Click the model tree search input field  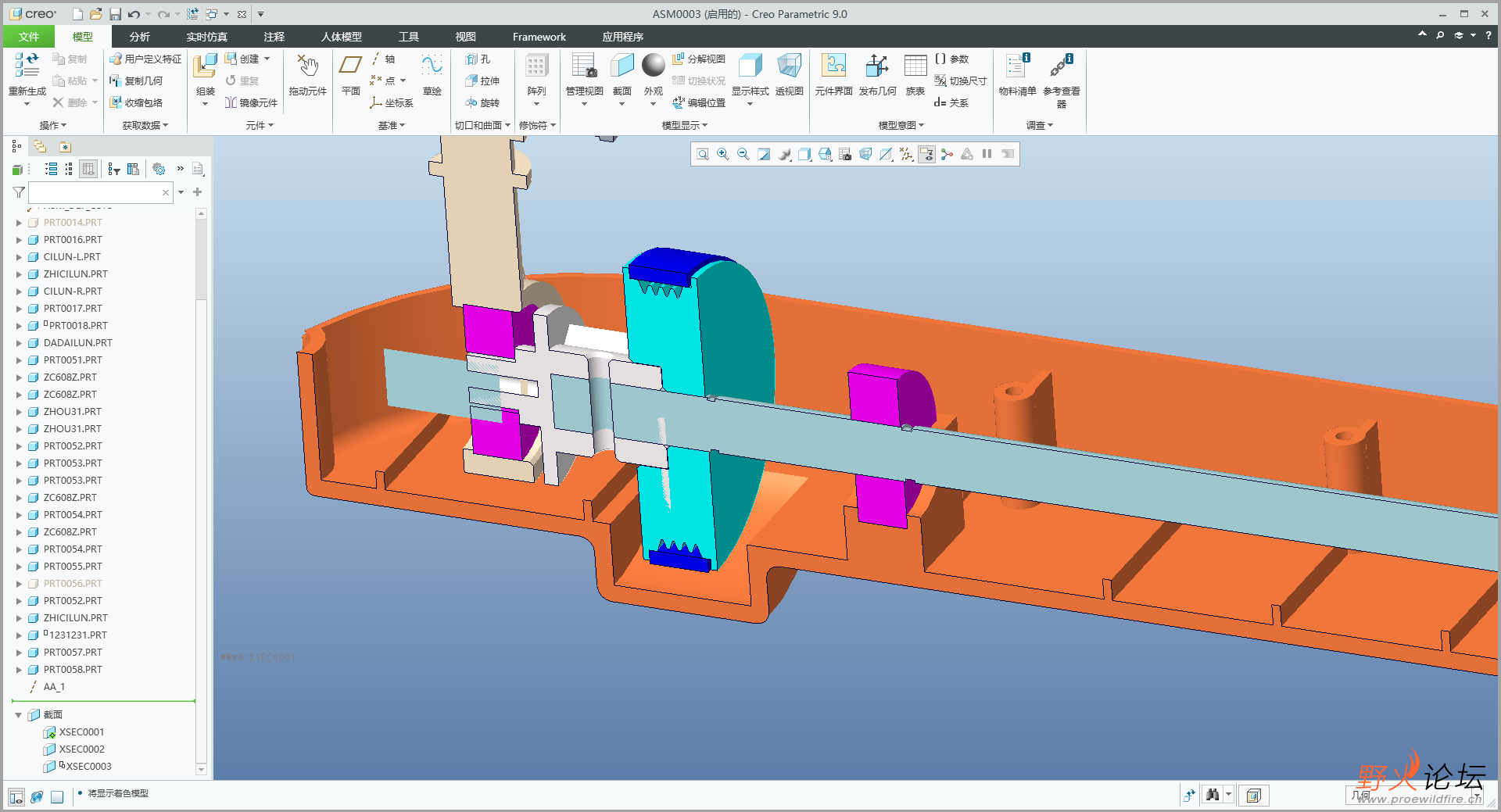pos(95,192)
